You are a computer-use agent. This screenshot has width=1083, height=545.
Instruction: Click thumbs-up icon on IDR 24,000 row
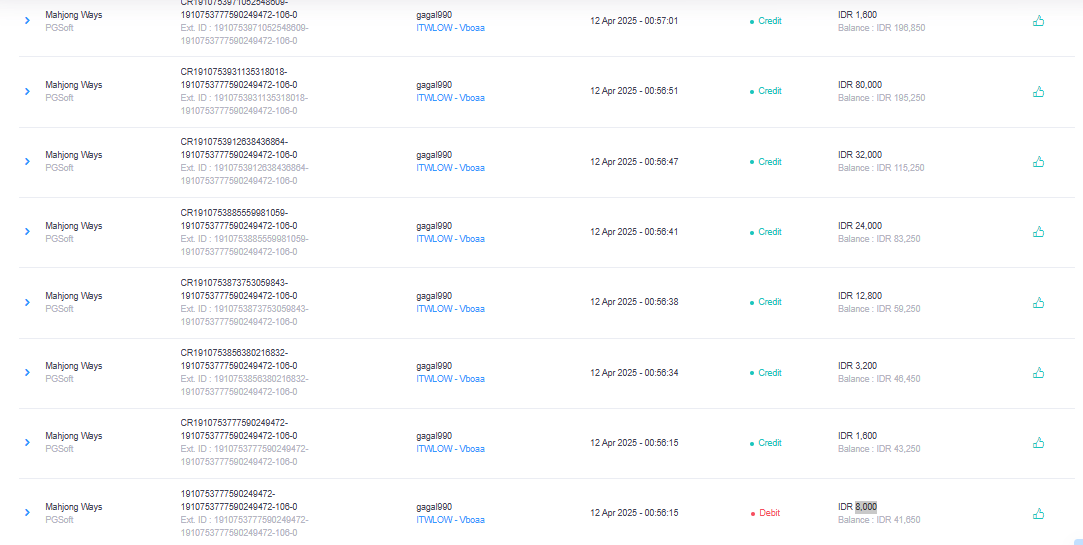point(1038,231)
